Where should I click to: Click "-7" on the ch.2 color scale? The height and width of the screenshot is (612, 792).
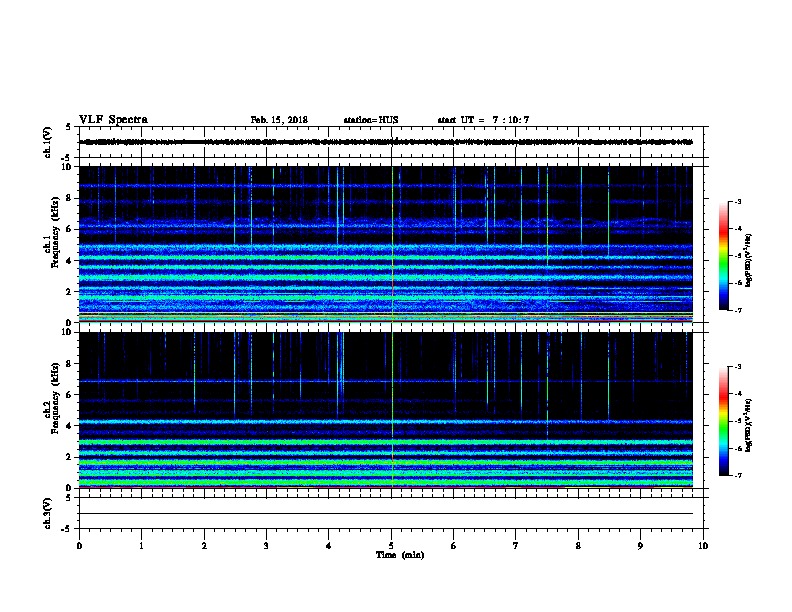pyautogui.click(x=737, y=476)
